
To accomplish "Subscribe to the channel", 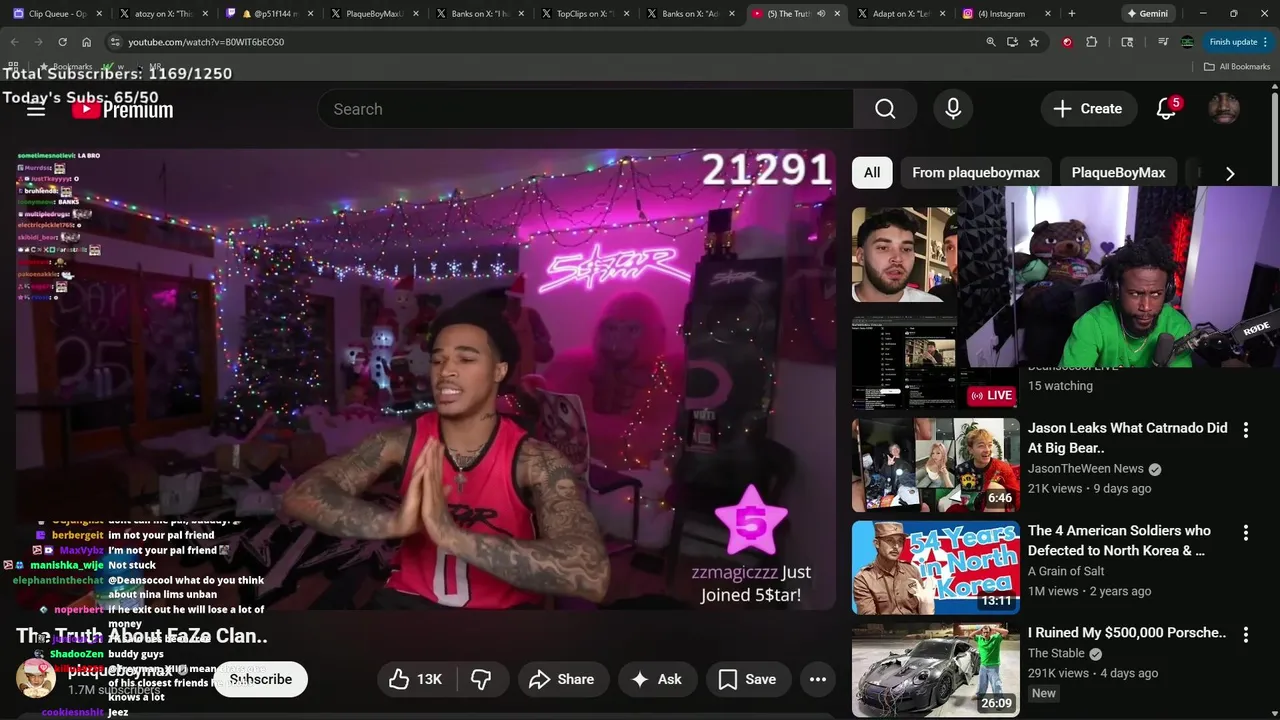I will click(x=261, y=679).
